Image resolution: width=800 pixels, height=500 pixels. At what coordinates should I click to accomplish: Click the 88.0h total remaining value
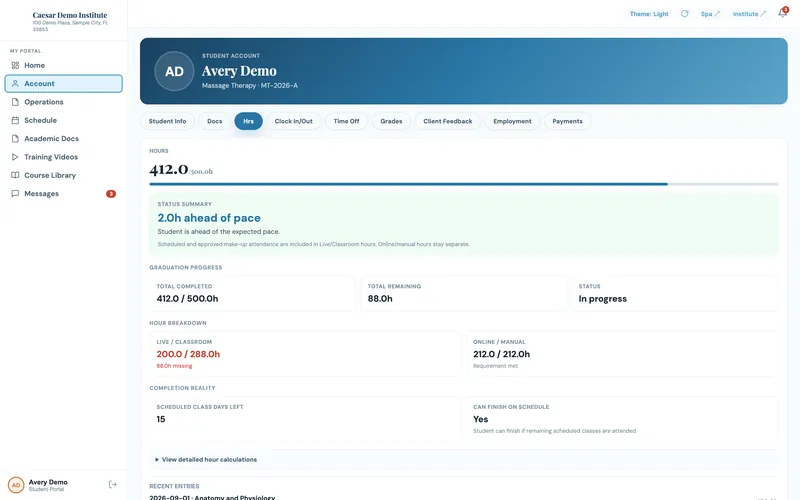[380, 299]
